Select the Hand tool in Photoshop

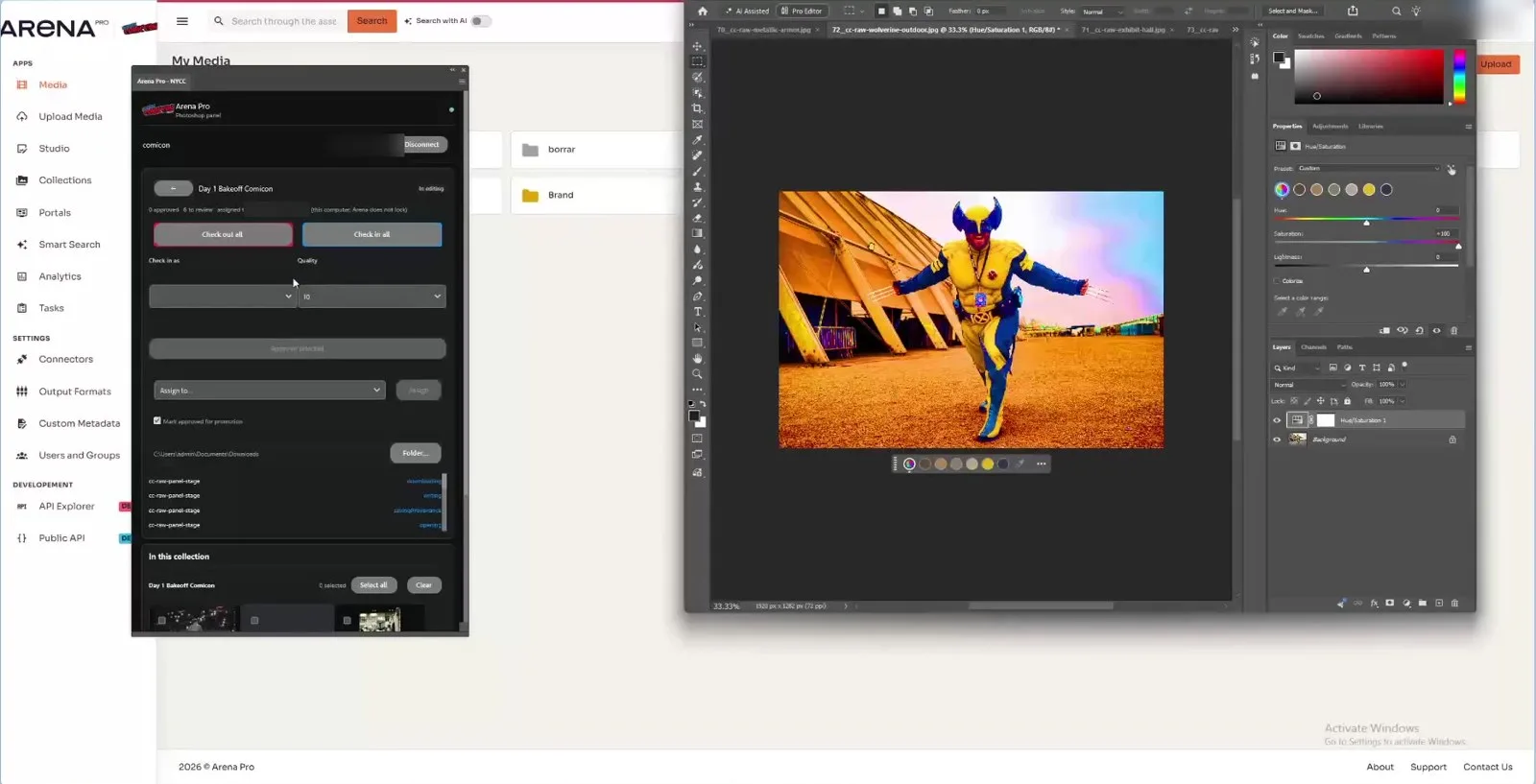click(698, 358)
